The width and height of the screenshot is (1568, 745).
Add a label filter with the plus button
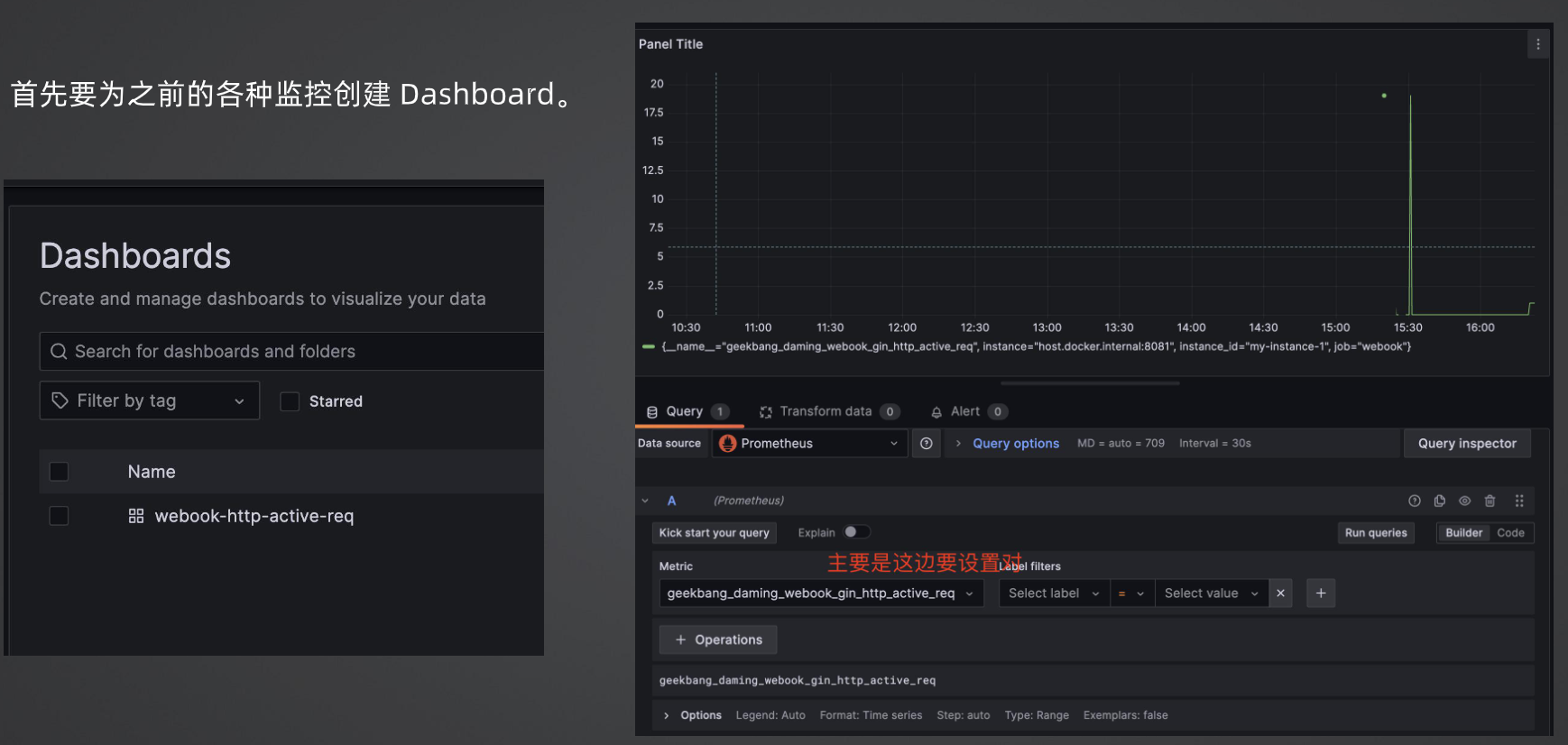click(1321, 593)
